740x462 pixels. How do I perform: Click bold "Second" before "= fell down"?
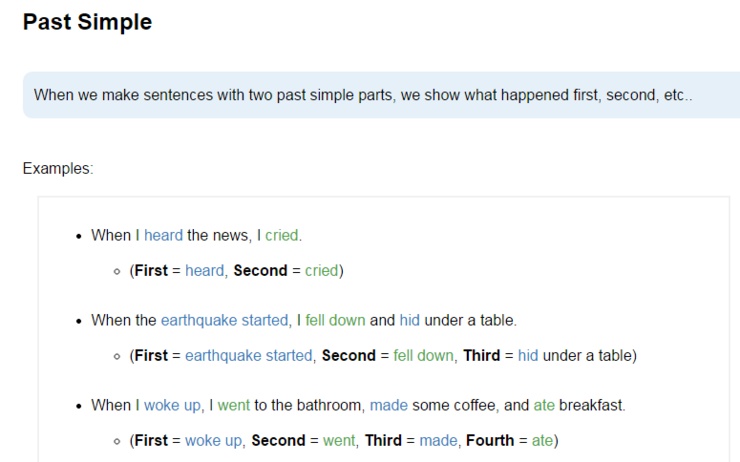coord(349,355)
